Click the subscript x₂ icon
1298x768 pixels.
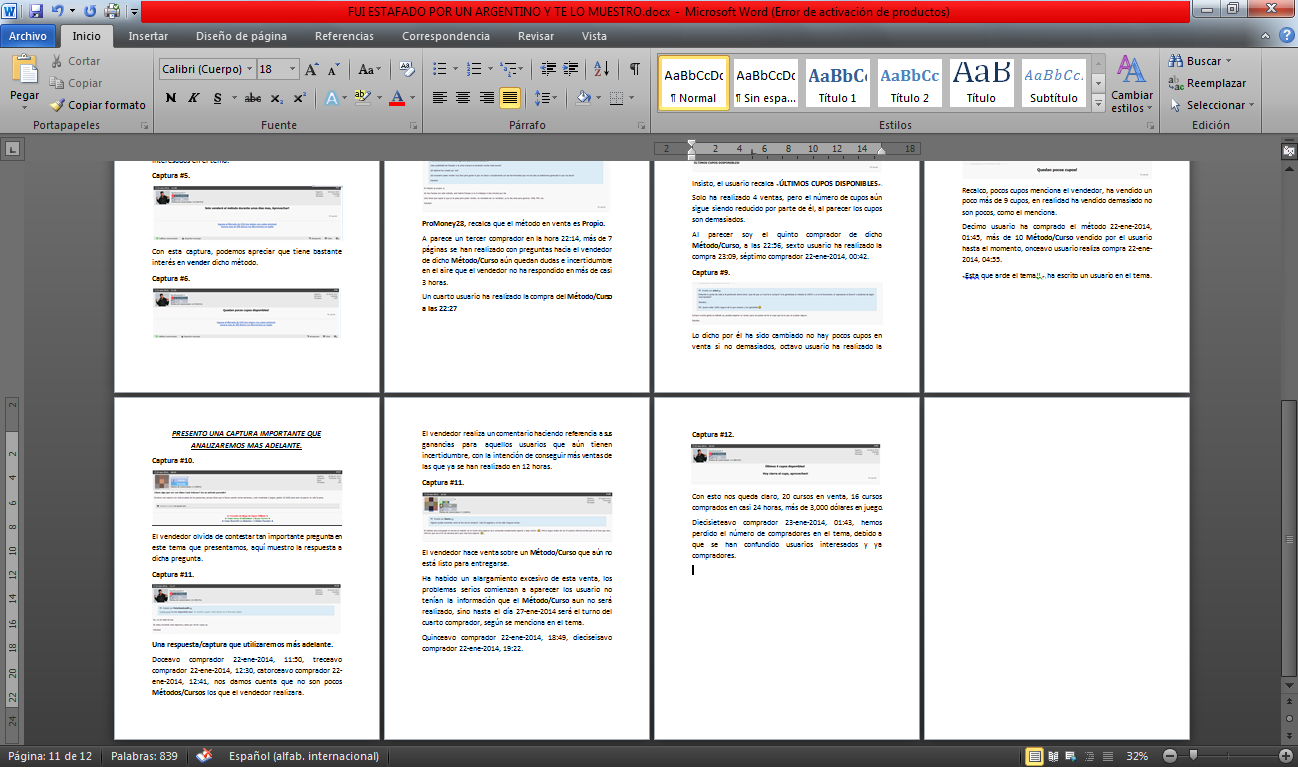coord(277,98)
